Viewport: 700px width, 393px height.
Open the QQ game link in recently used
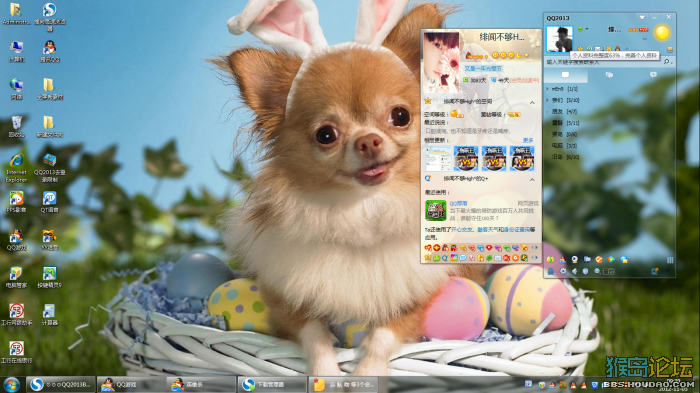(x=458, y=204)
